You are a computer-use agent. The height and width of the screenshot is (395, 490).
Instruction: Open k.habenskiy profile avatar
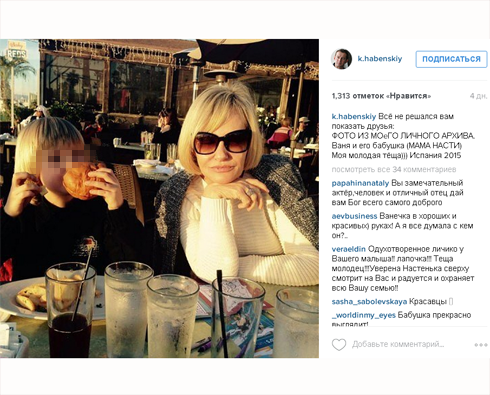[341, 59]
